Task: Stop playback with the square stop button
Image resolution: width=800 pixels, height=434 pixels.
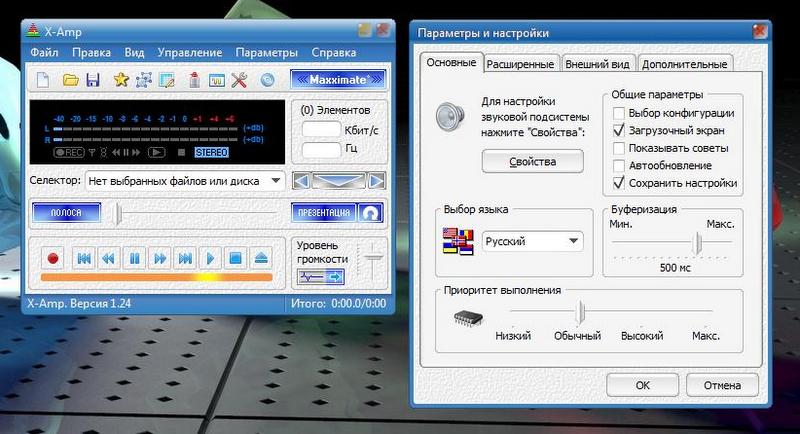Action: (236, 258)
